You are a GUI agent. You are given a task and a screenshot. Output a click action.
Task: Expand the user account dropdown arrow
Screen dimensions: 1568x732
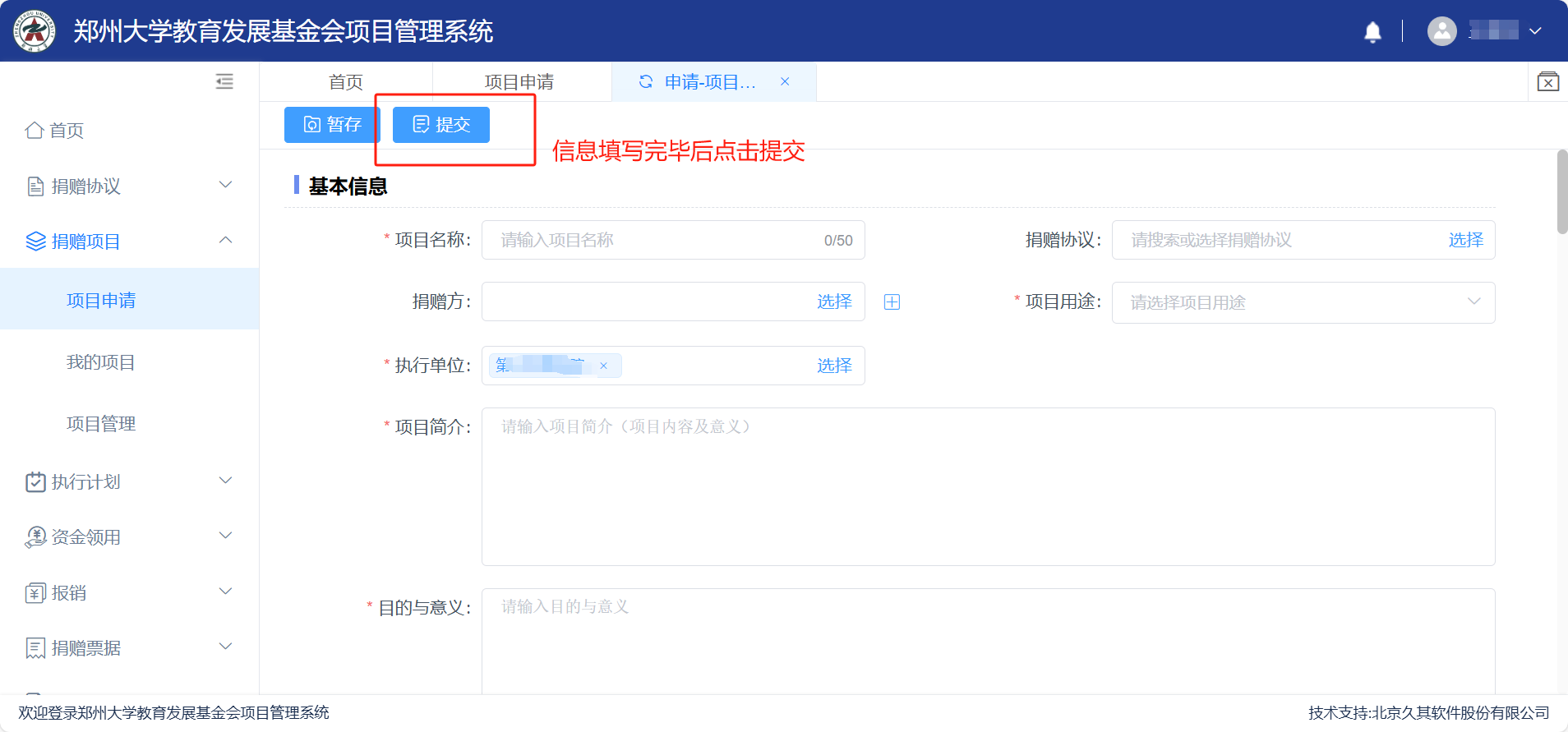point(1534,31)
